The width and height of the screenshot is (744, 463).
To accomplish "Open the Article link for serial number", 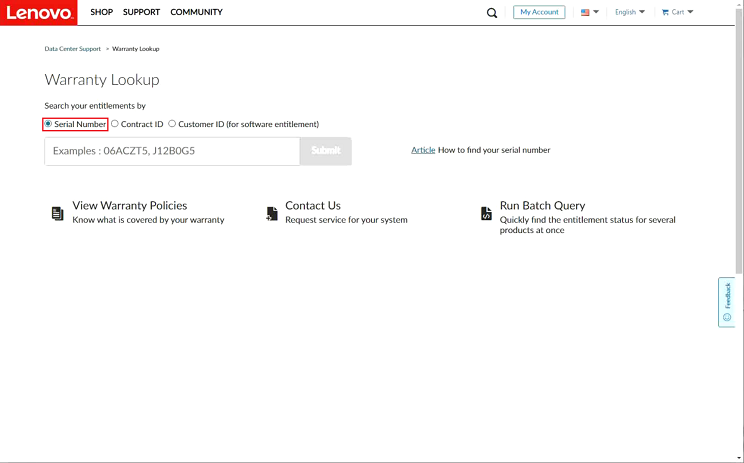I will 423,150.
